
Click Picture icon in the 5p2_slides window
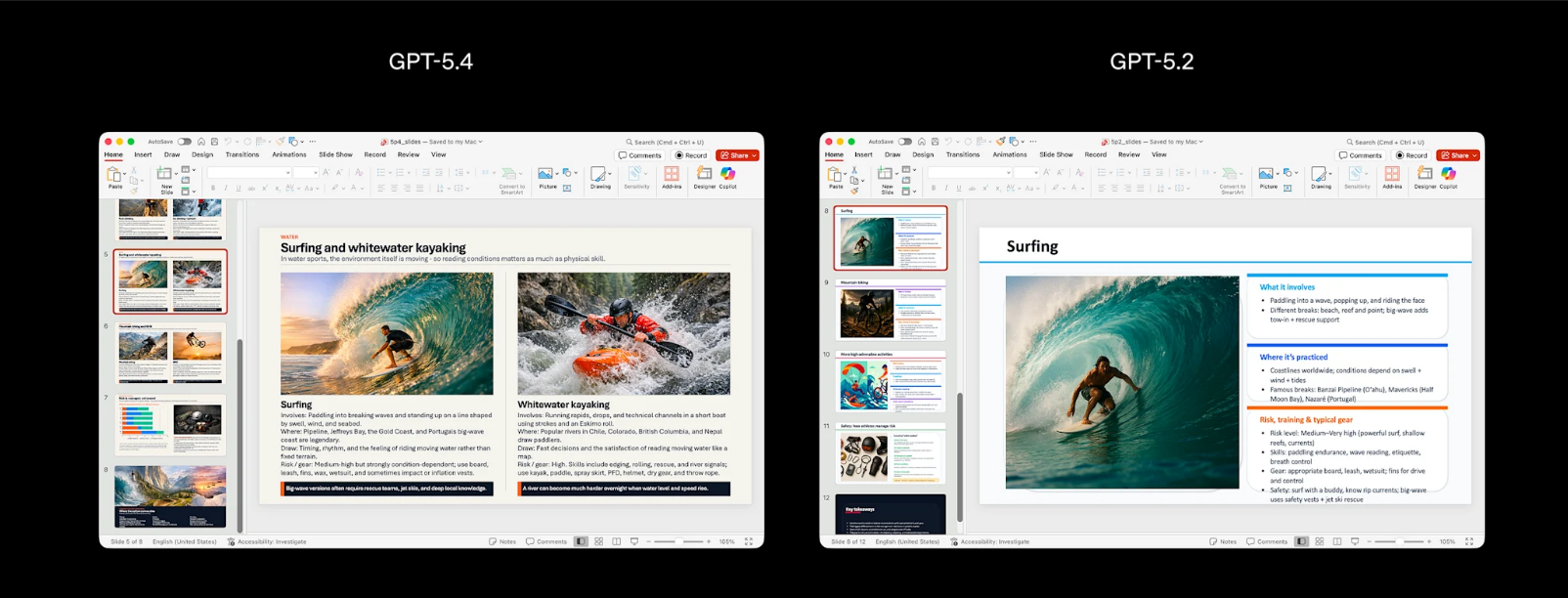coord(1266,175)
